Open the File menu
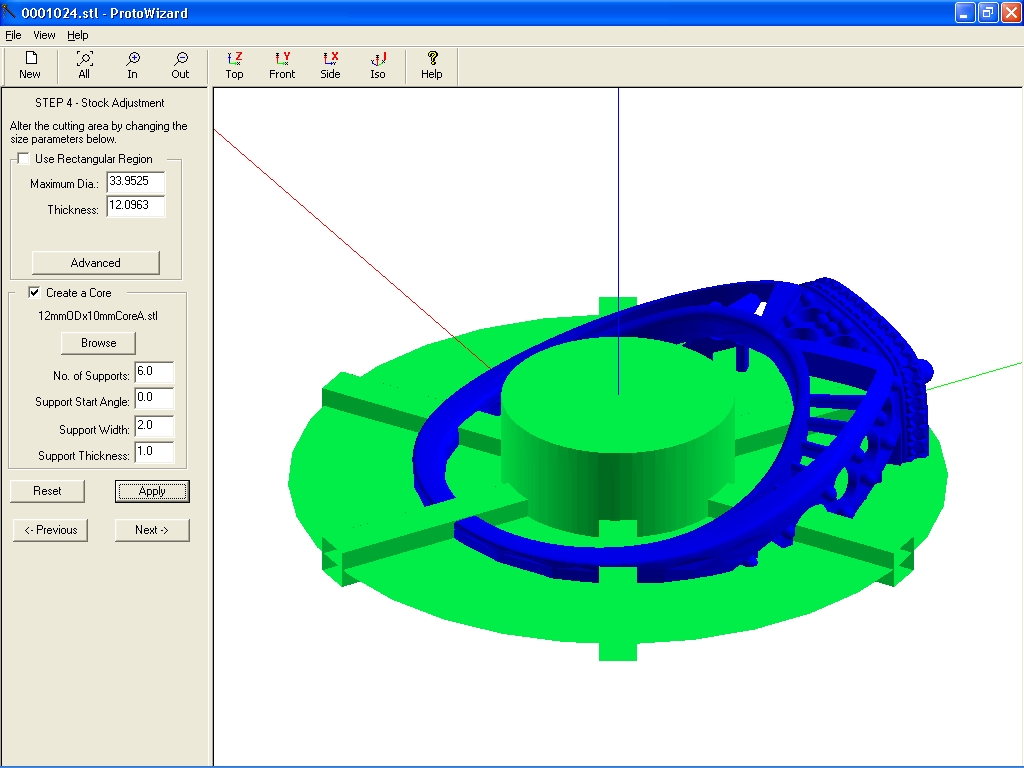1024x768 pixels. coord(13,35)
